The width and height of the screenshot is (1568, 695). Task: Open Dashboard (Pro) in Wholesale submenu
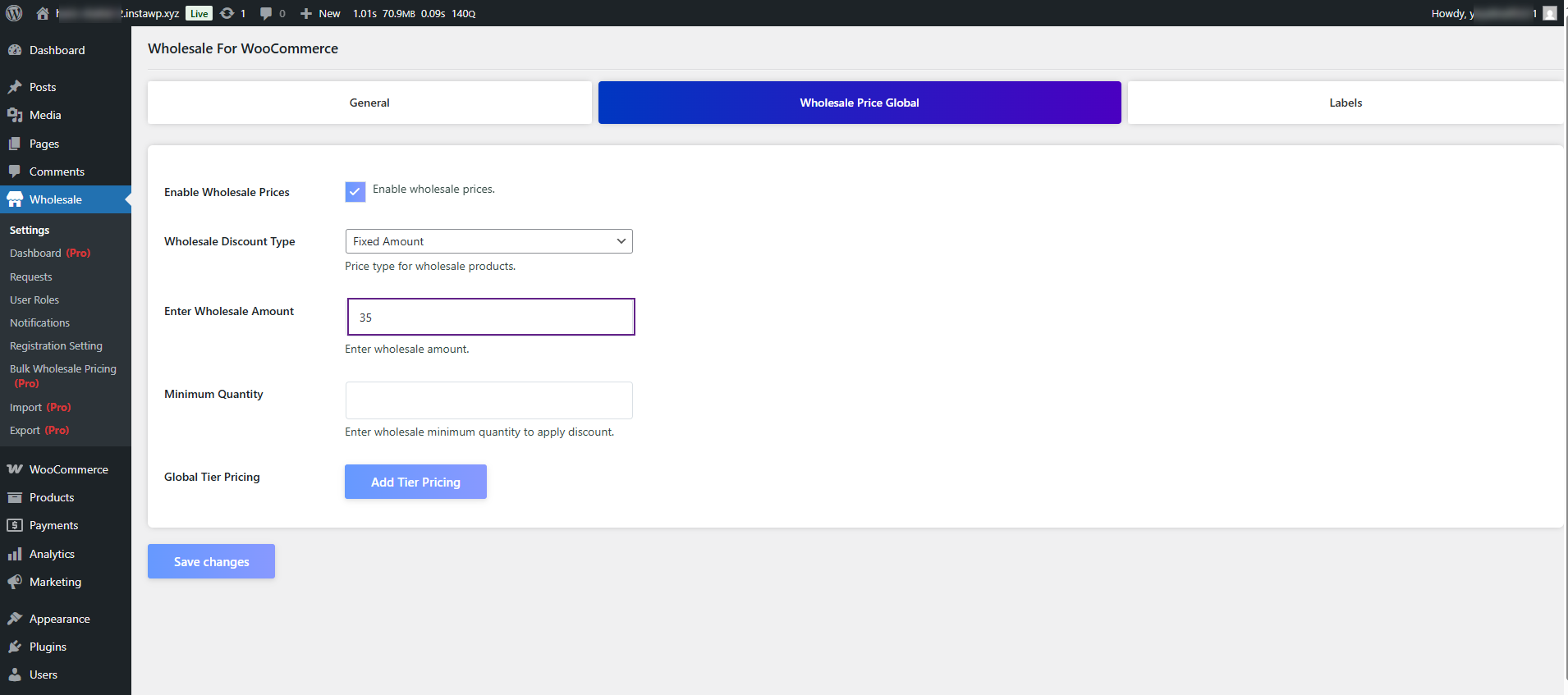(50, 253)
